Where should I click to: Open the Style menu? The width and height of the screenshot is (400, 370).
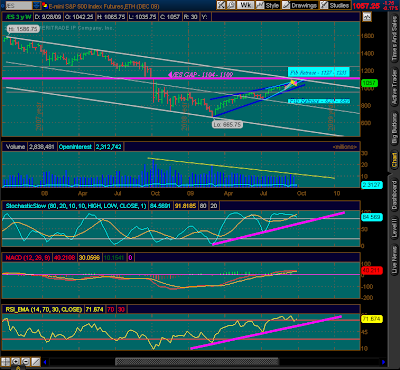point(268,5)
